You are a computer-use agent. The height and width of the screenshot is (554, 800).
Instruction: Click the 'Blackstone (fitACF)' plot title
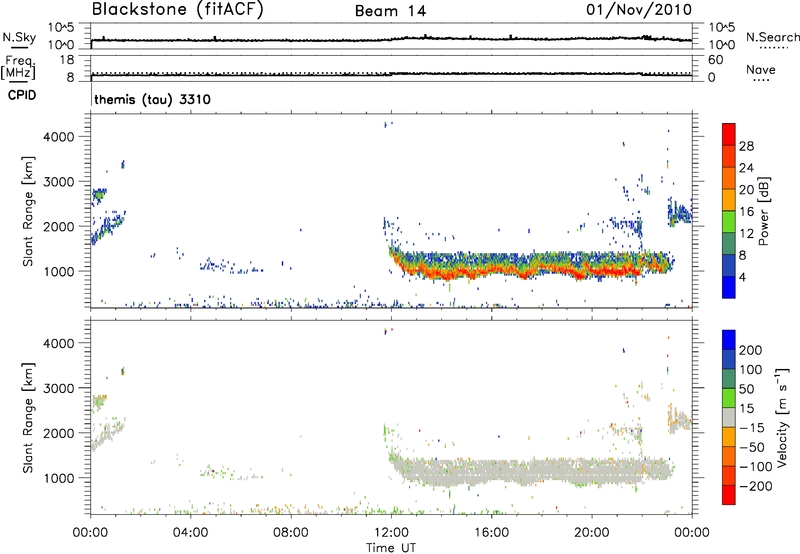(x=178, y=9)
